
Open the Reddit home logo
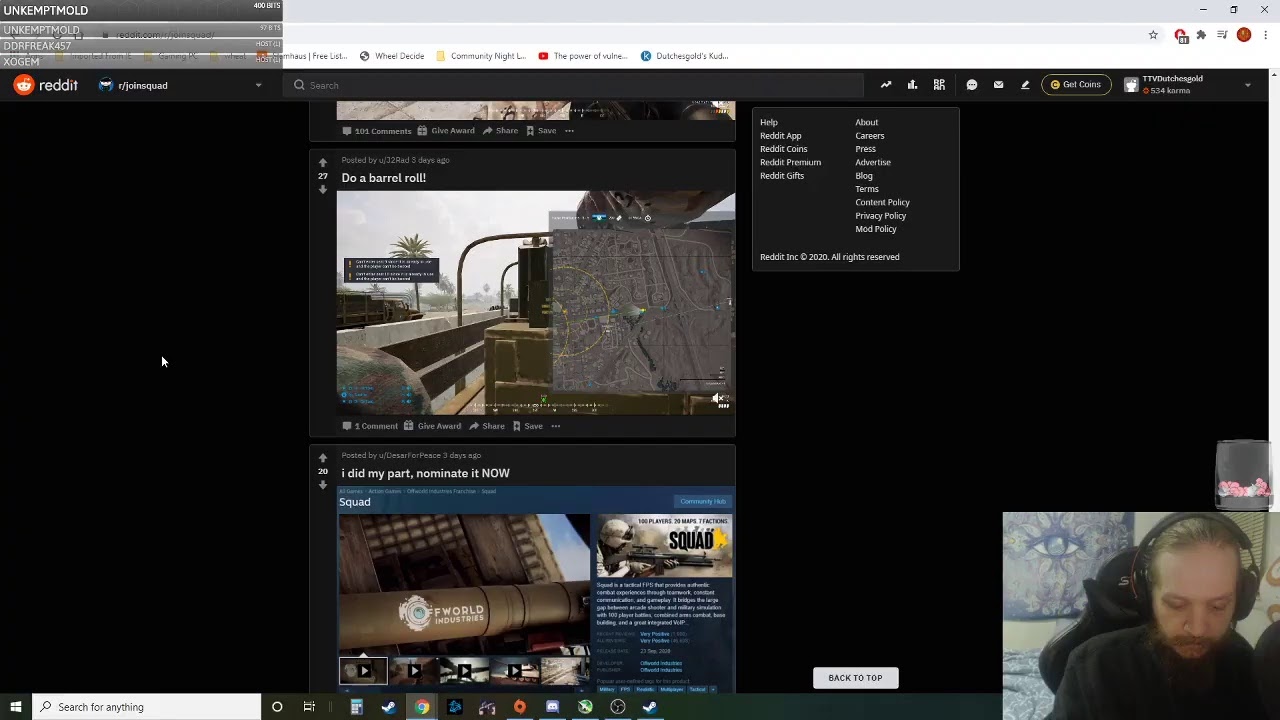point(46,85)
